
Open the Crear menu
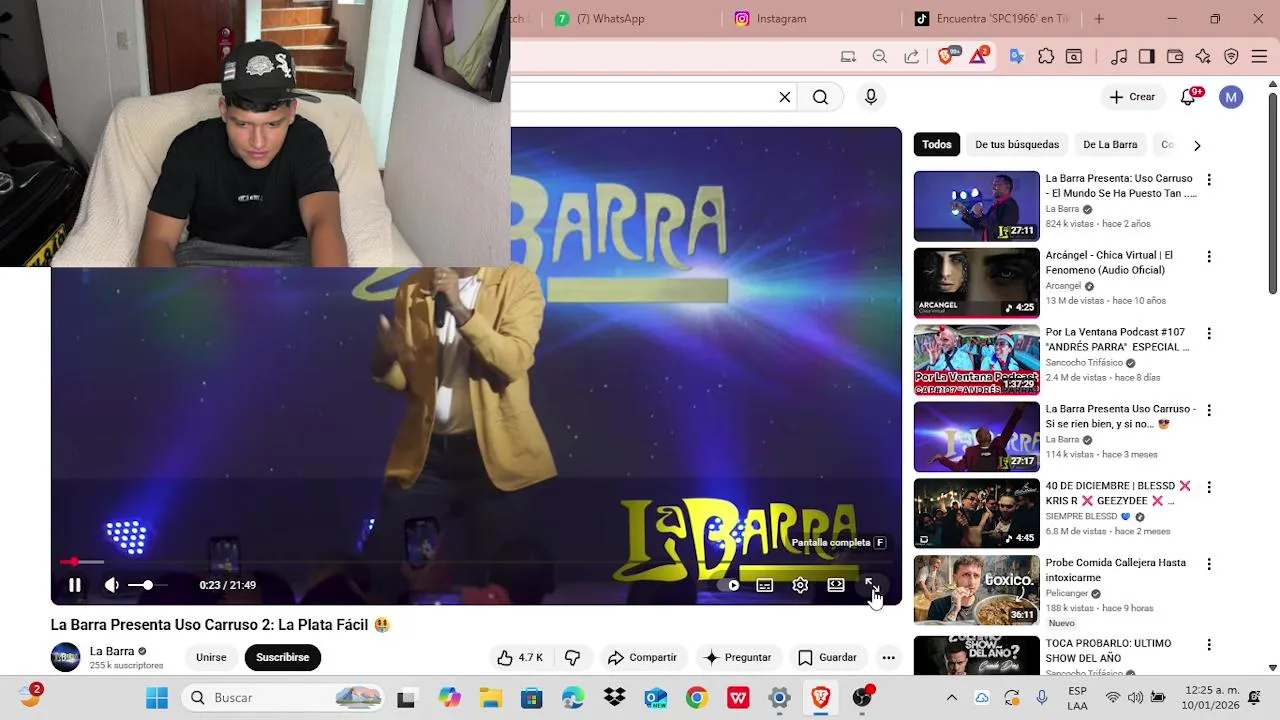pyautogui.click(x=1132, y=97)
